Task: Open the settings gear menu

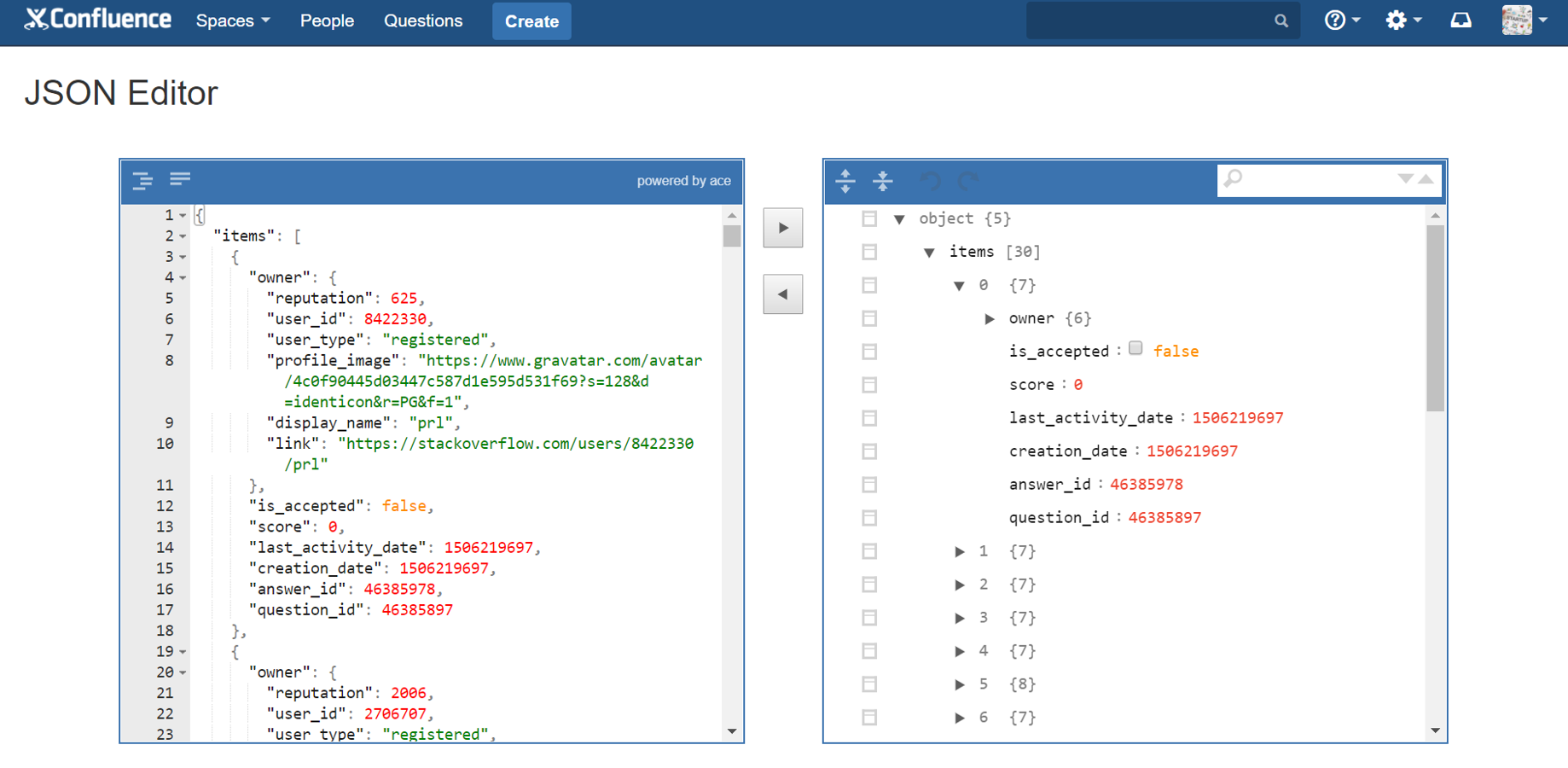Action: tap(1403, 20)
